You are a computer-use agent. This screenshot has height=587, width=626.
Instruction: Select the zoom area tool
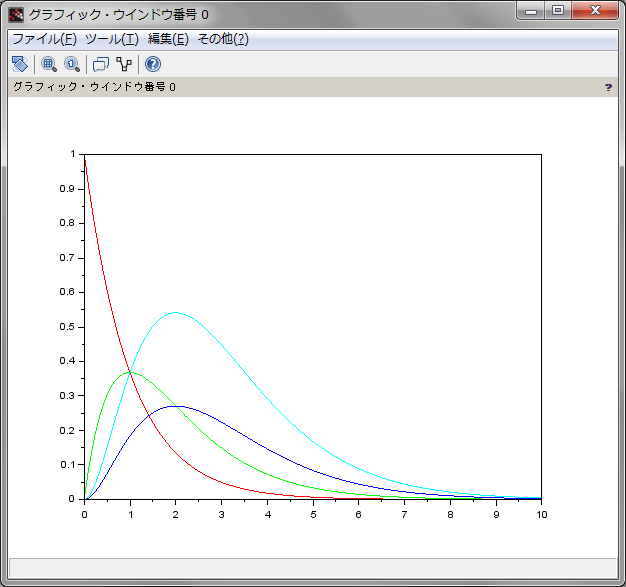point(48,64)
